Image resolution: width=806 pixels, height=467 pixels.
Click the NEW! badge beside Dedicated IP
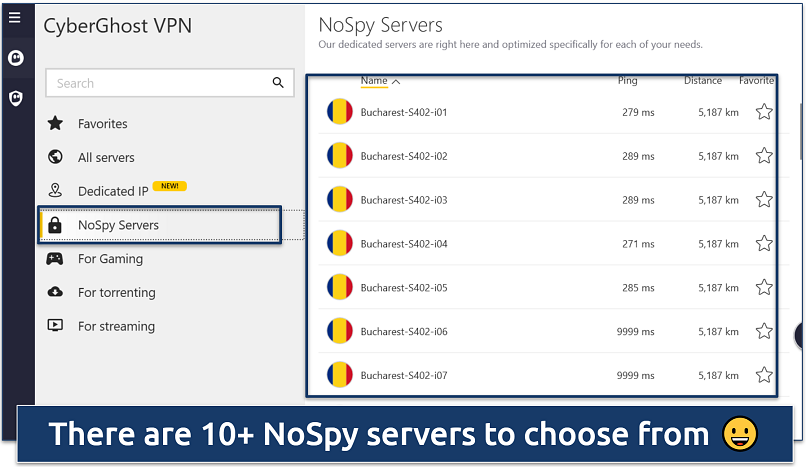[x=170, y=186]
